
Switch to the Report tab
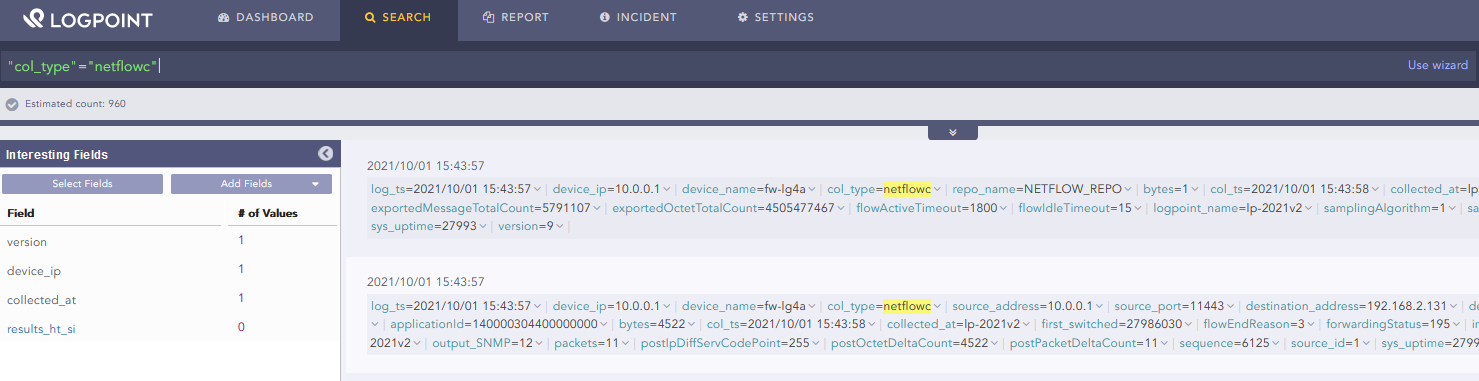pos(515,18)
